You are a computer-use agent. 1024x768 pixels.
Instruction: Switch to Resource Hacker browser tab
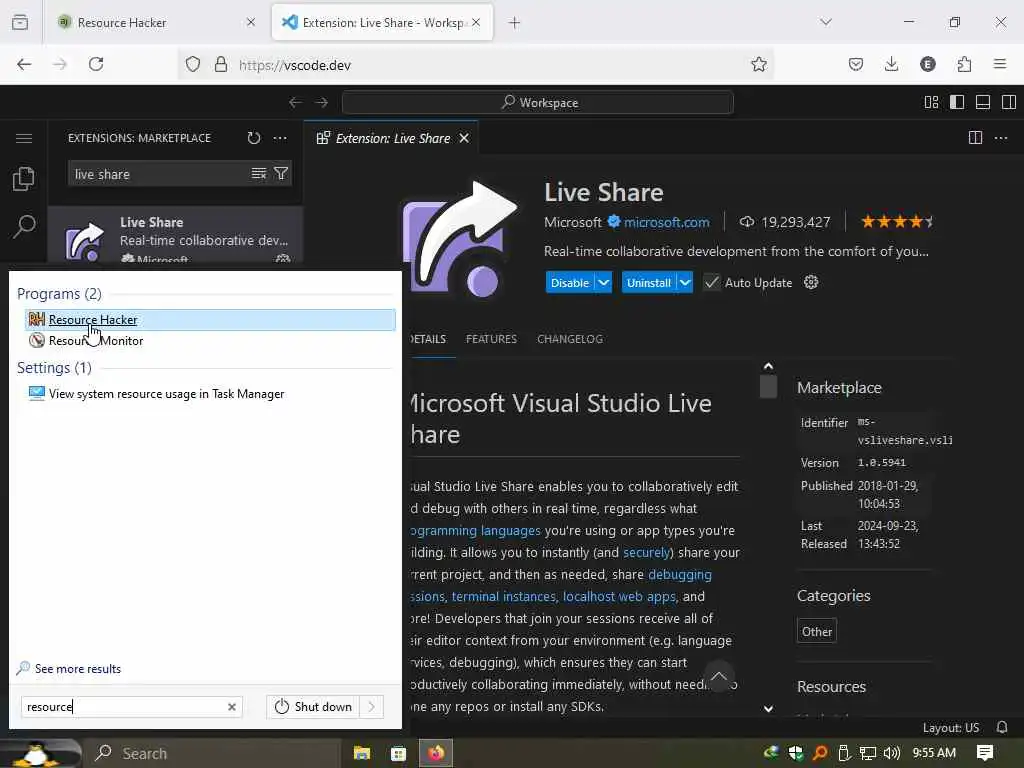coord(157,22)
